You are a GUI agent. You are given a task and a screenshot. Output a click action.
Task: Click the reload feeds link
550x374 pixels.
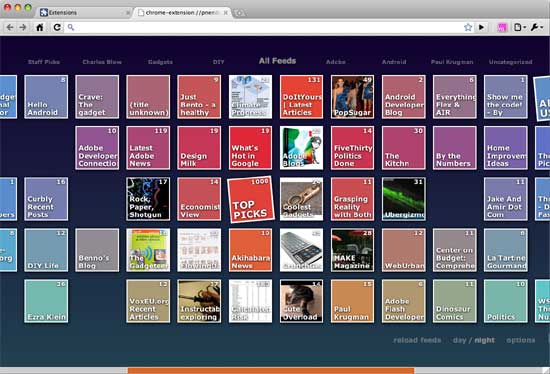point(417,340)
